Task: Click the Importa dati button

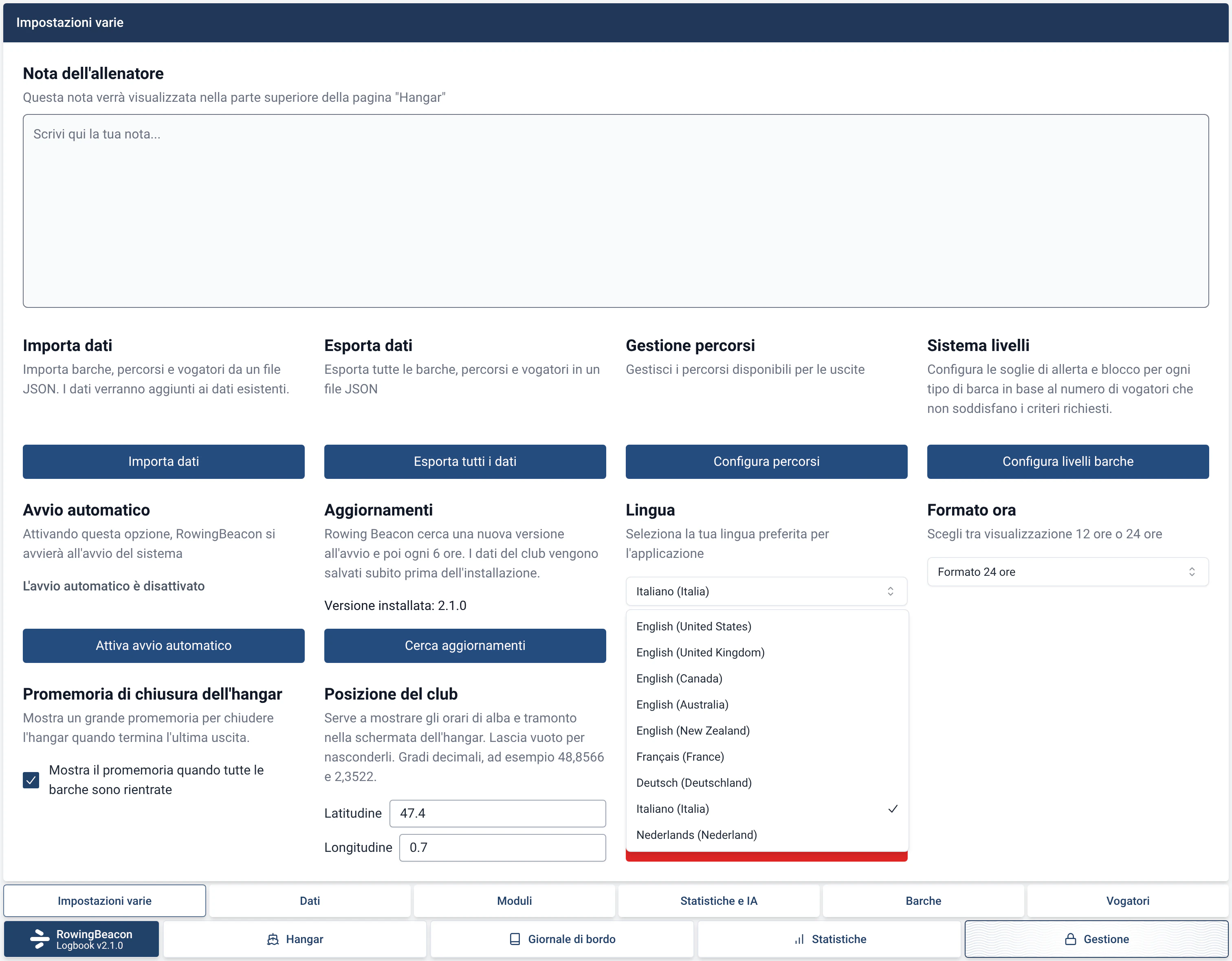Action: pyautogui.click(x=164, y=461)
